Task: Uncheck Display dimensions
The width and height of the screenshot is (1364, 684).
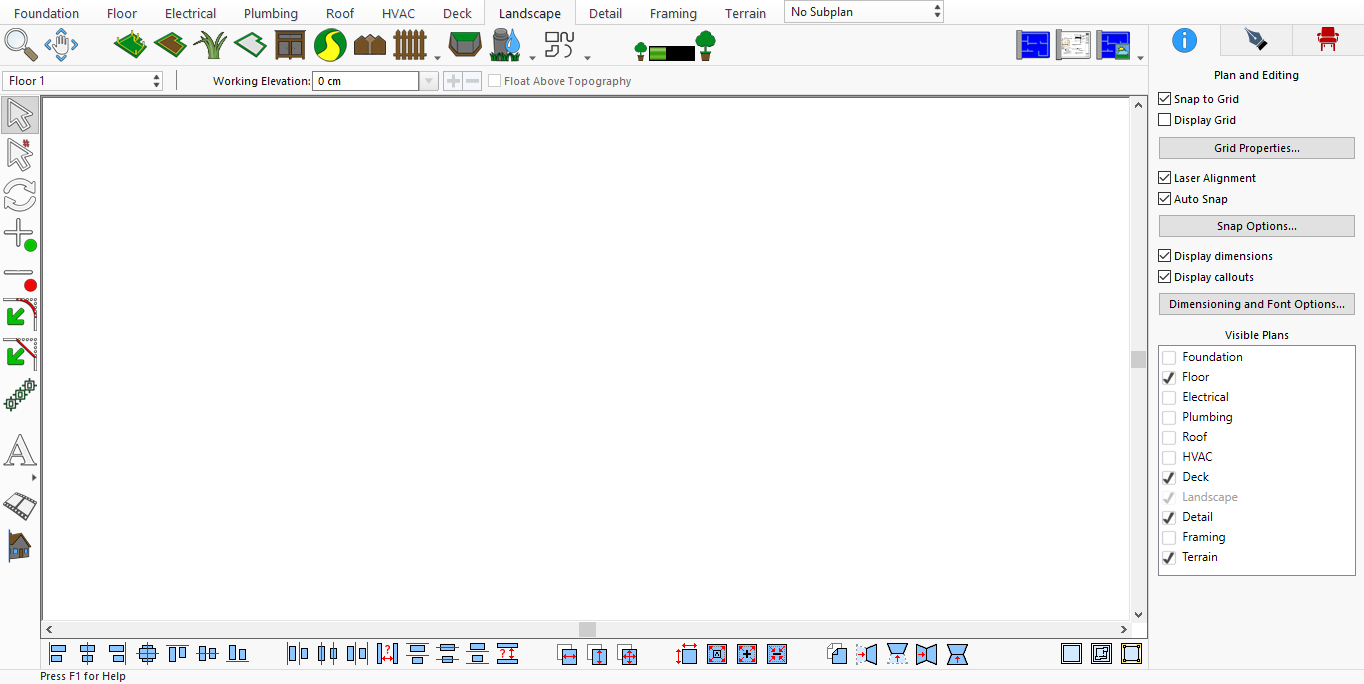Action: 1164,256
